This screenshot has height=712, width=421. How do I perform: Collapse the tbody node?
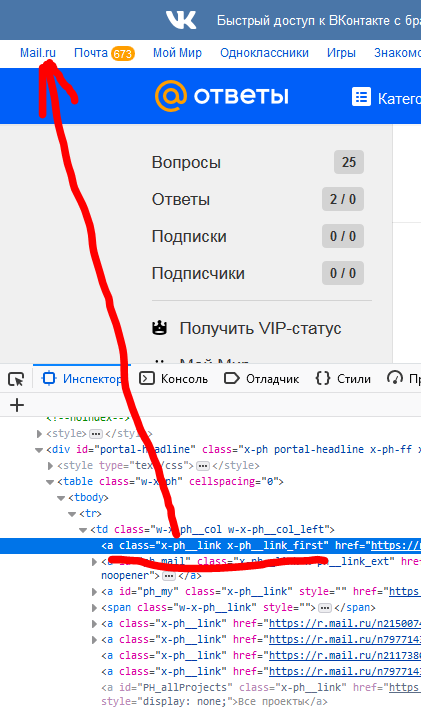click(x=61, y=498)
